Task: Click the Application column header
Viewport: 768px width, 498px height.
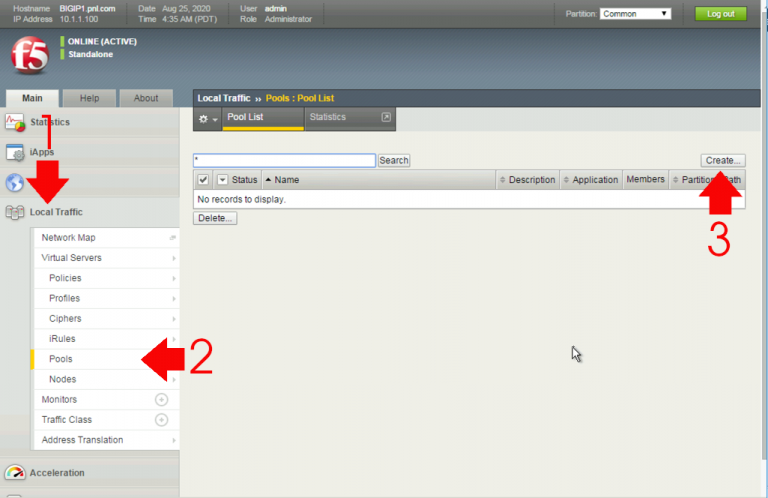Action: [x=595, y=180]
